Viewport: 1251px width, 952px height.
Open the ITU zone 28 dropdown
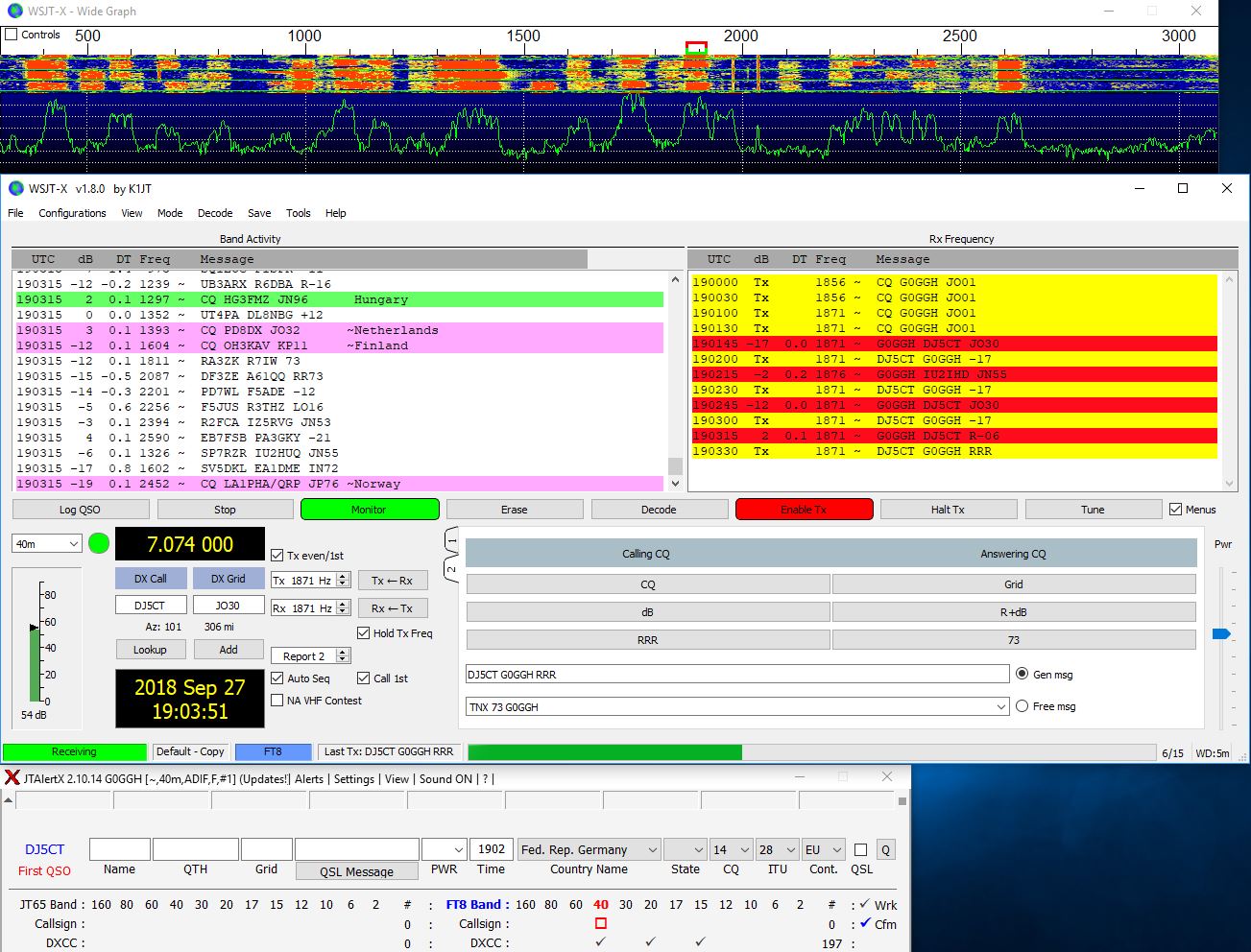pos(777,849)
